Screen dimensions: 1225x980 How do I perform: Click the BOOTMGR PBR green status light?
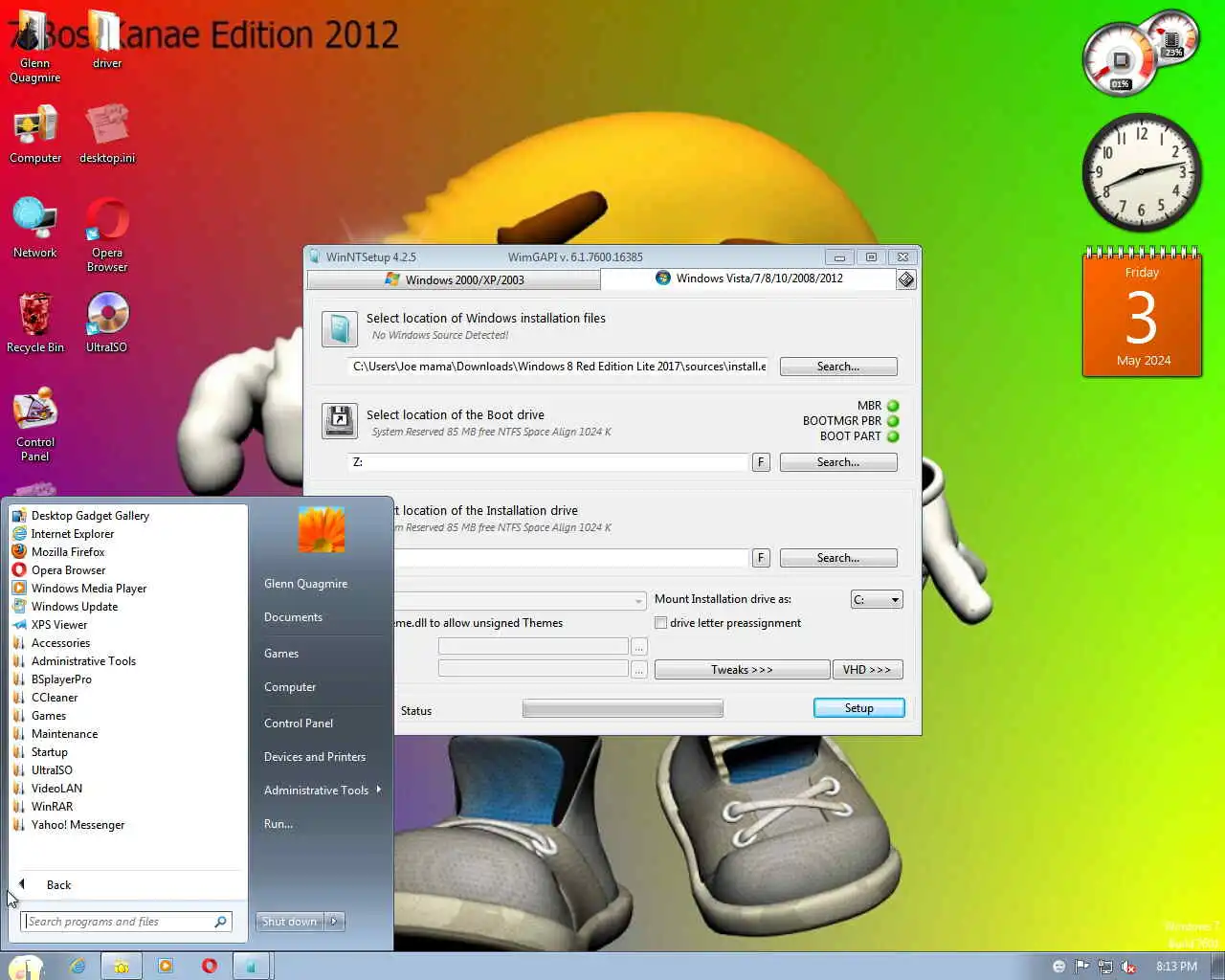(x=893, y=421)
